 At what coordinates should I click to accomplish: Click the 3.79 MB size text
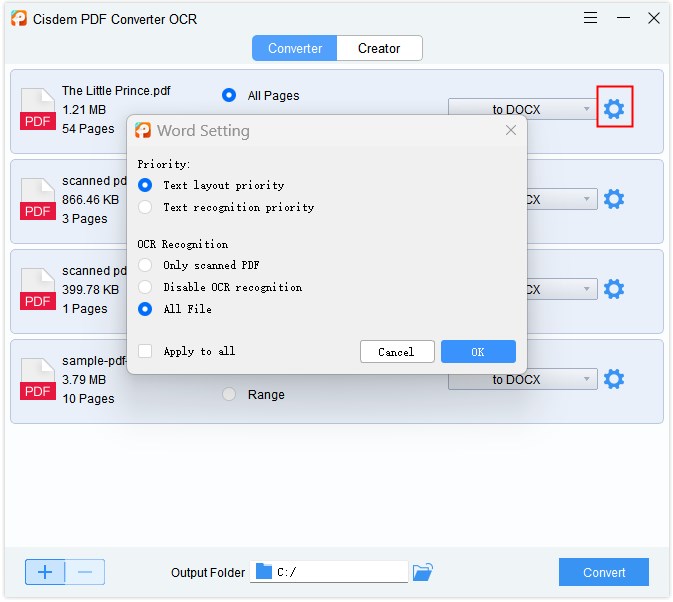point(84,380)
